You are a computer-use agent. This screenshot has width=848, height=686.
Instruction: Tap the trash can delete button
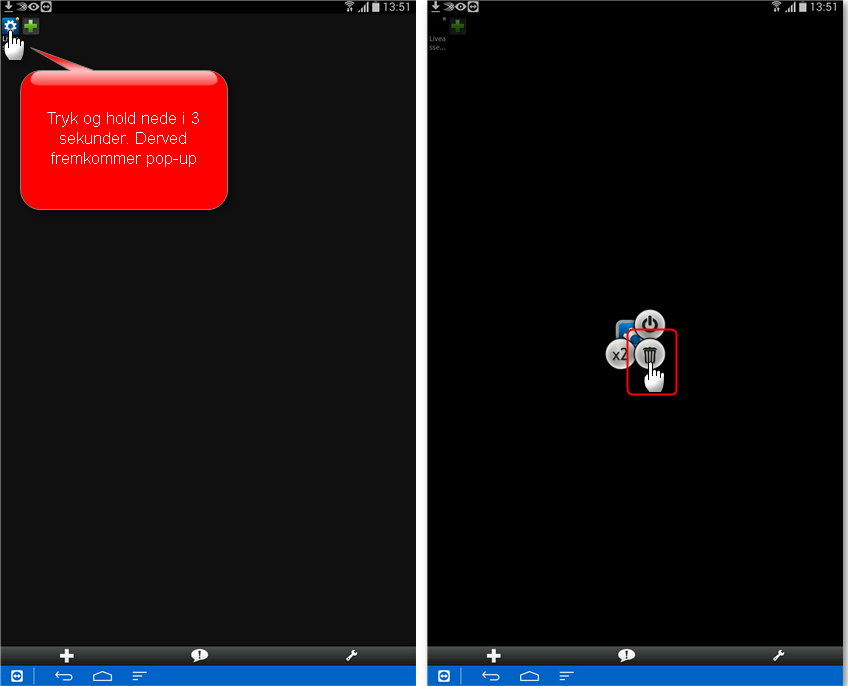point(650,354)
